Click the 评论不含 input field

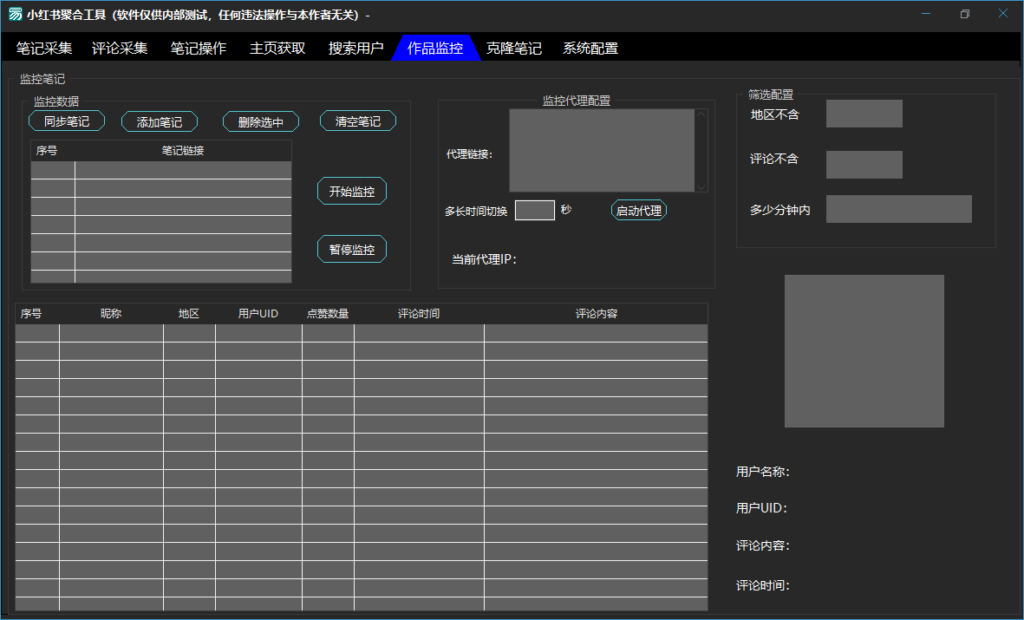tap(864, 165)
